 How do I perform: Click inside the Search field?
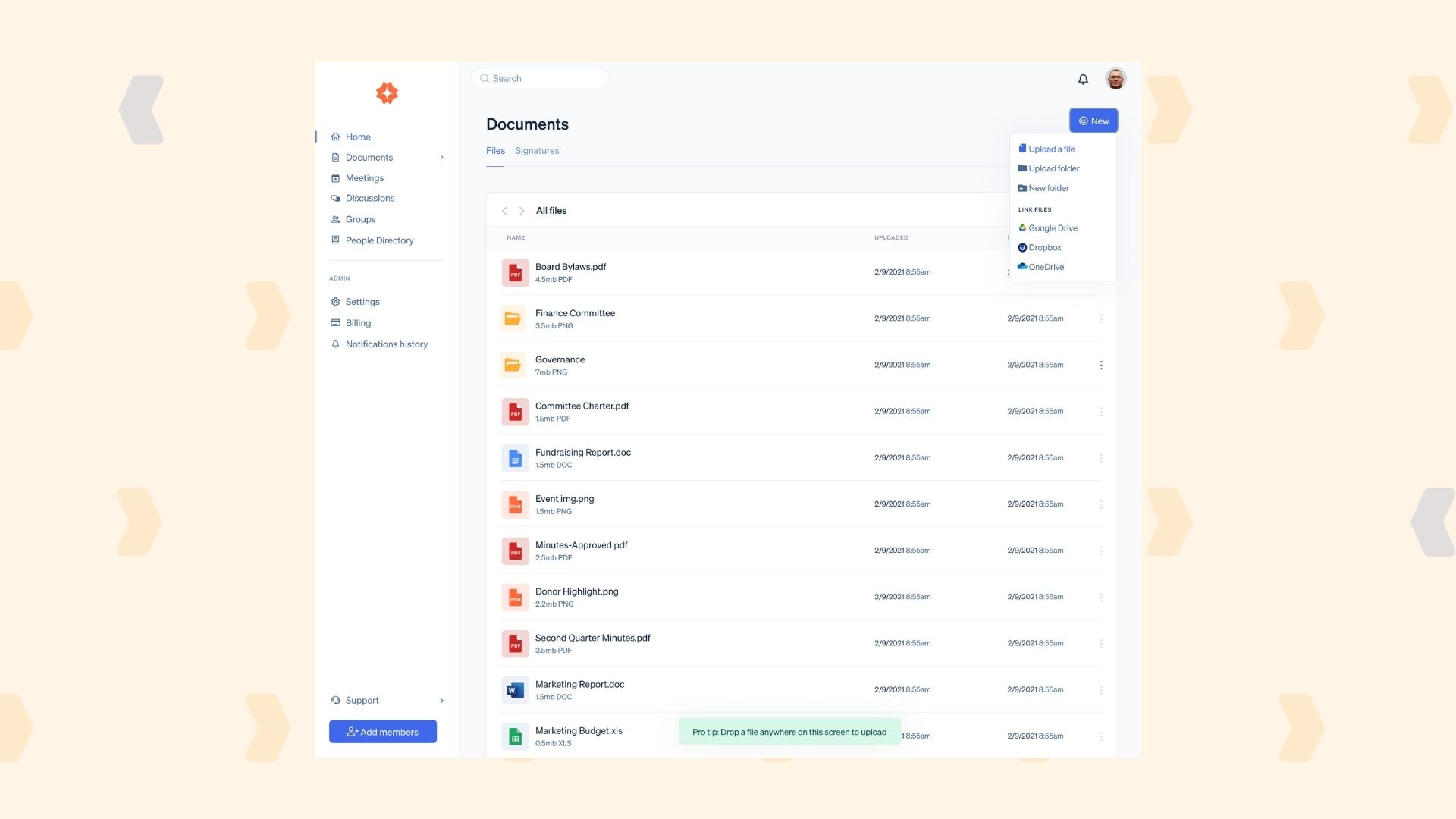539,78
